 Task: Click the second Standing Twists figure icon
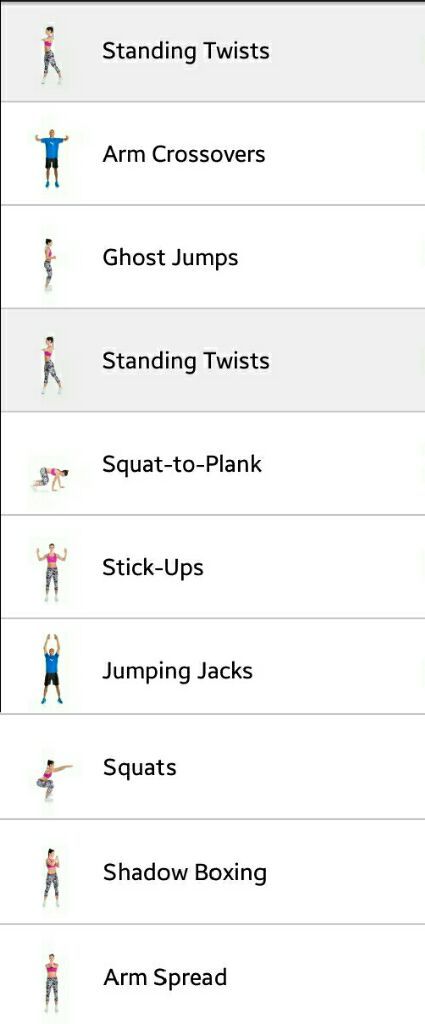(x=51, y=366)
